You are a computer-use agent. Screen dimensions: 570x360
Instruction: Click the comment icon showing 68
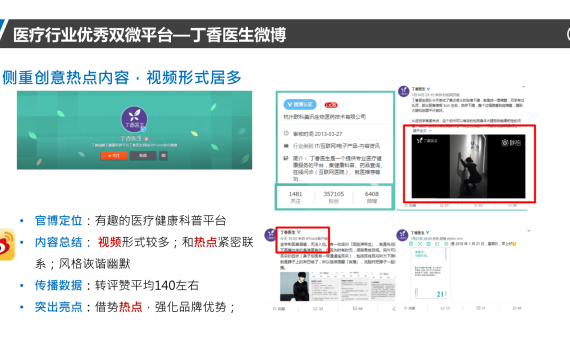pyautogui.click(x=358, y=309)
